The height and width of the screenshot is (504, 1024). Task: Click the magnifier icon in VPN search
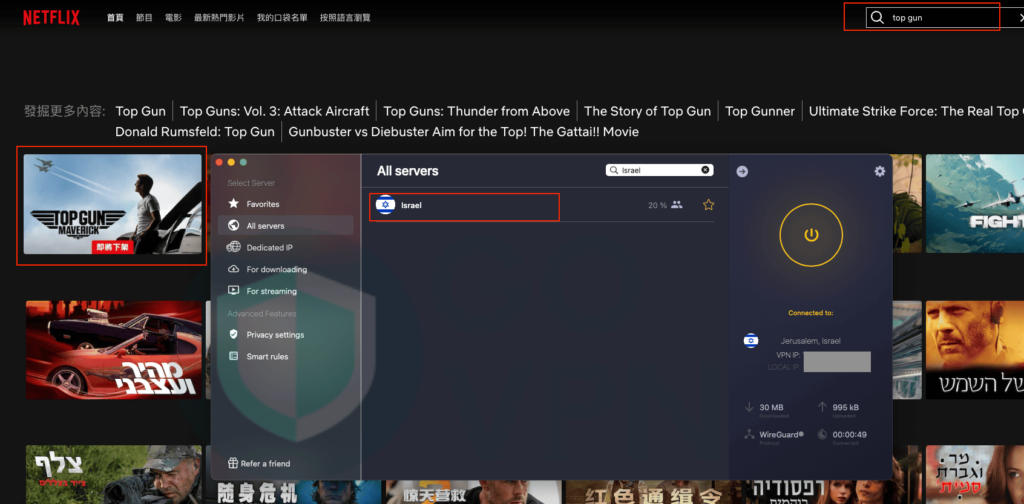coord(614,170)
